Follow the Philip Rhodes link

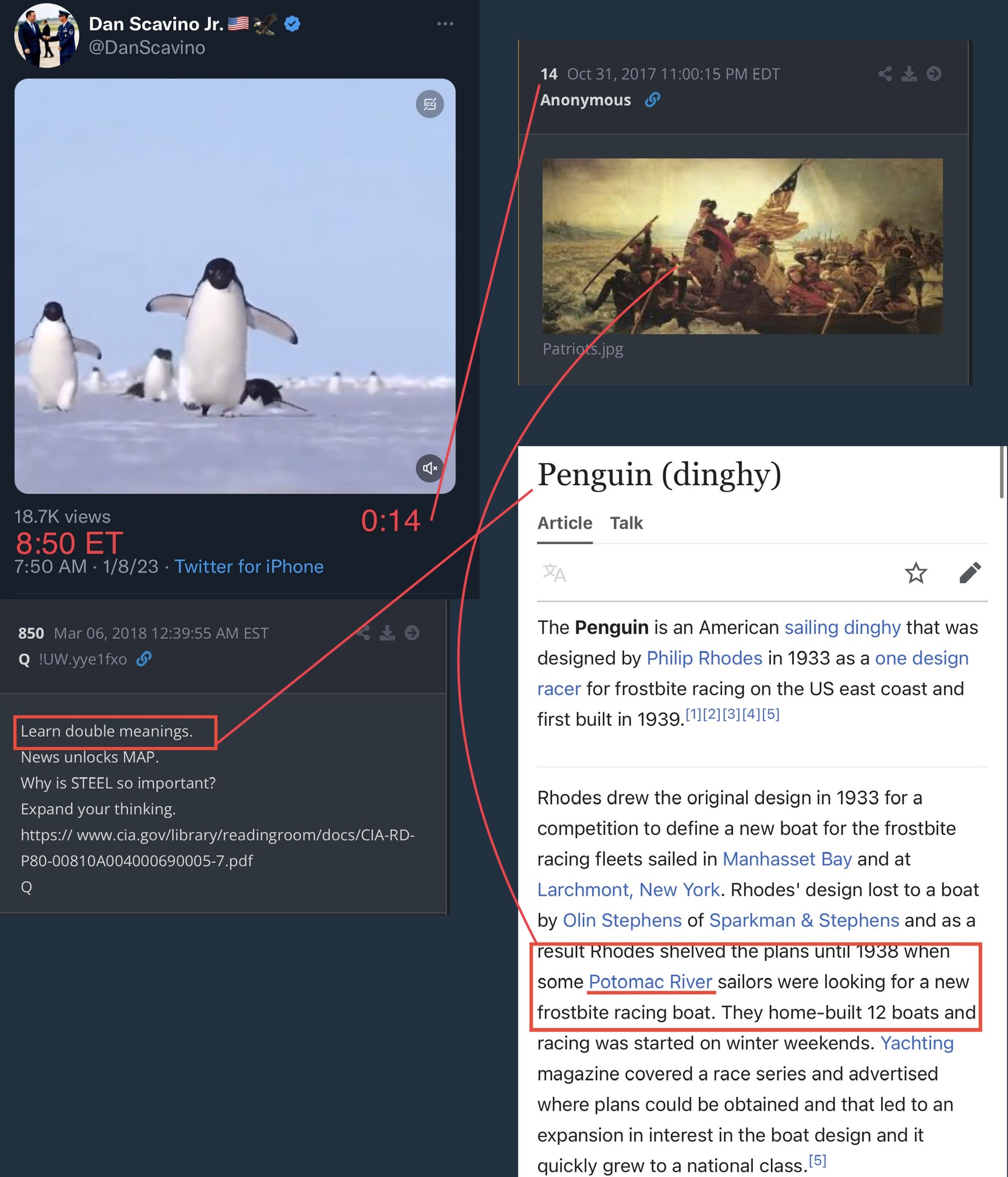pos(704,658)
